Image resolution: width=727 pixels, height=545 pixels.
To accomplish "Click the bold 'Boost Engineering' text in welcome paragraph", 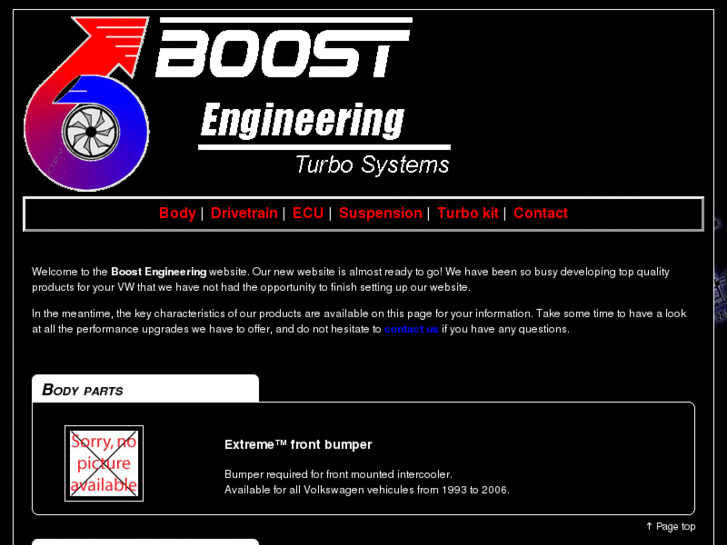I will point(159,272).
